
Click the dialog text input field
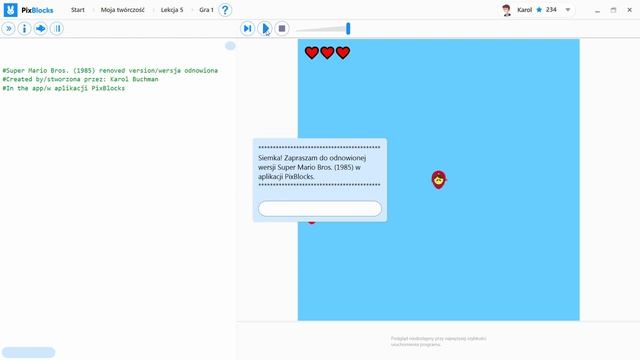coord(320,209)
